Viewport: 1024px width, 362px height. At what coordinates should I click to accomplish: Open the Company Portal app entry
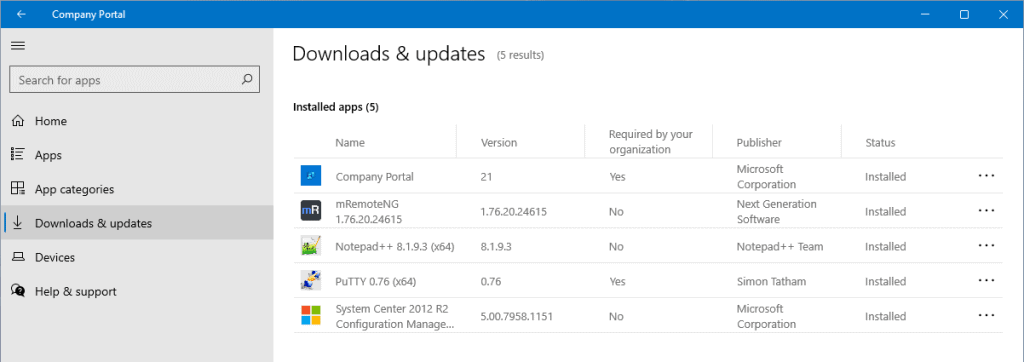tap(374, 176)
